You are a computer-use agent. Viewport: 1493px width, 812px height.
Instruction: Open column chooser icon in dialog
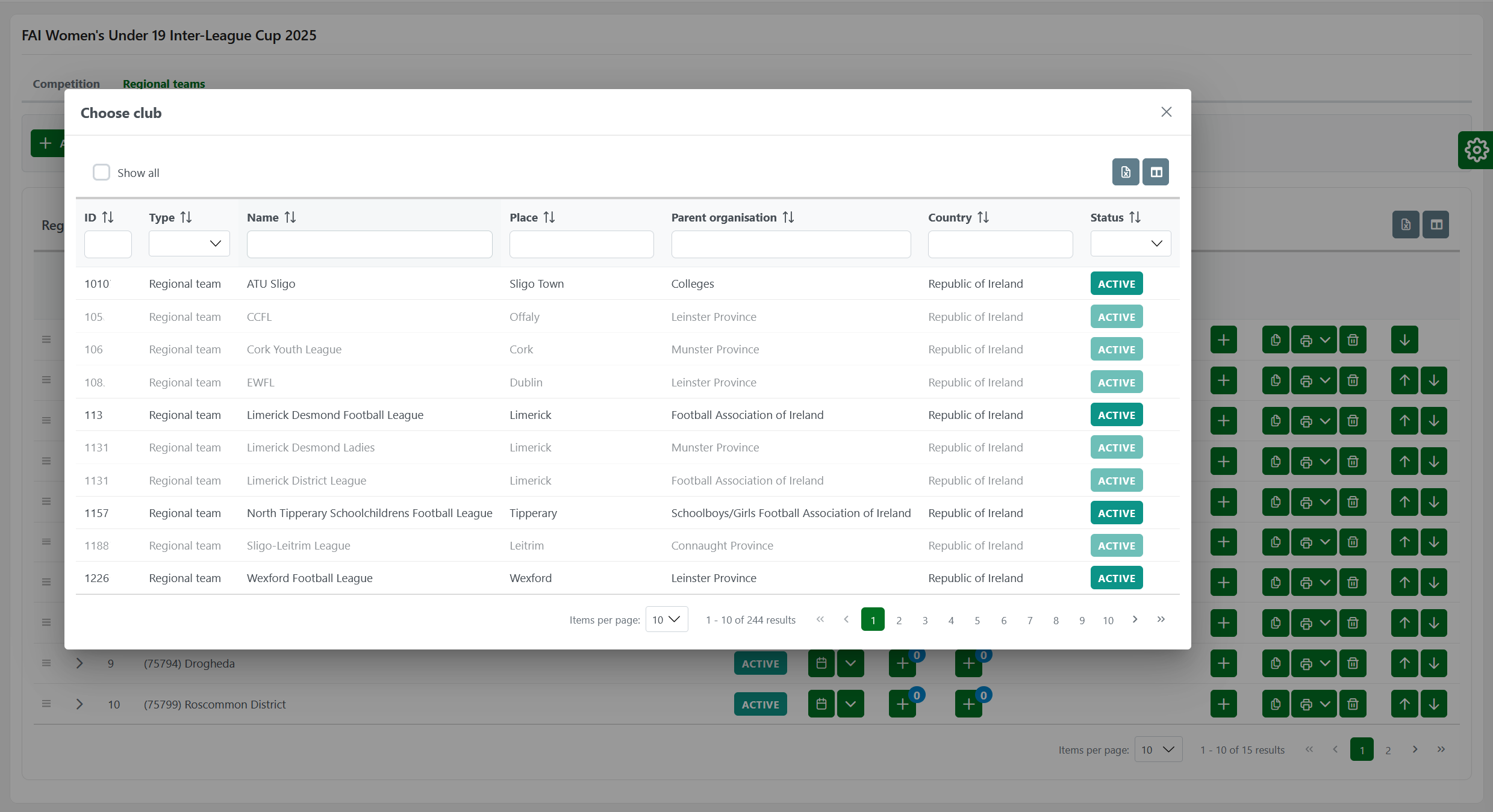(1156, 172)
